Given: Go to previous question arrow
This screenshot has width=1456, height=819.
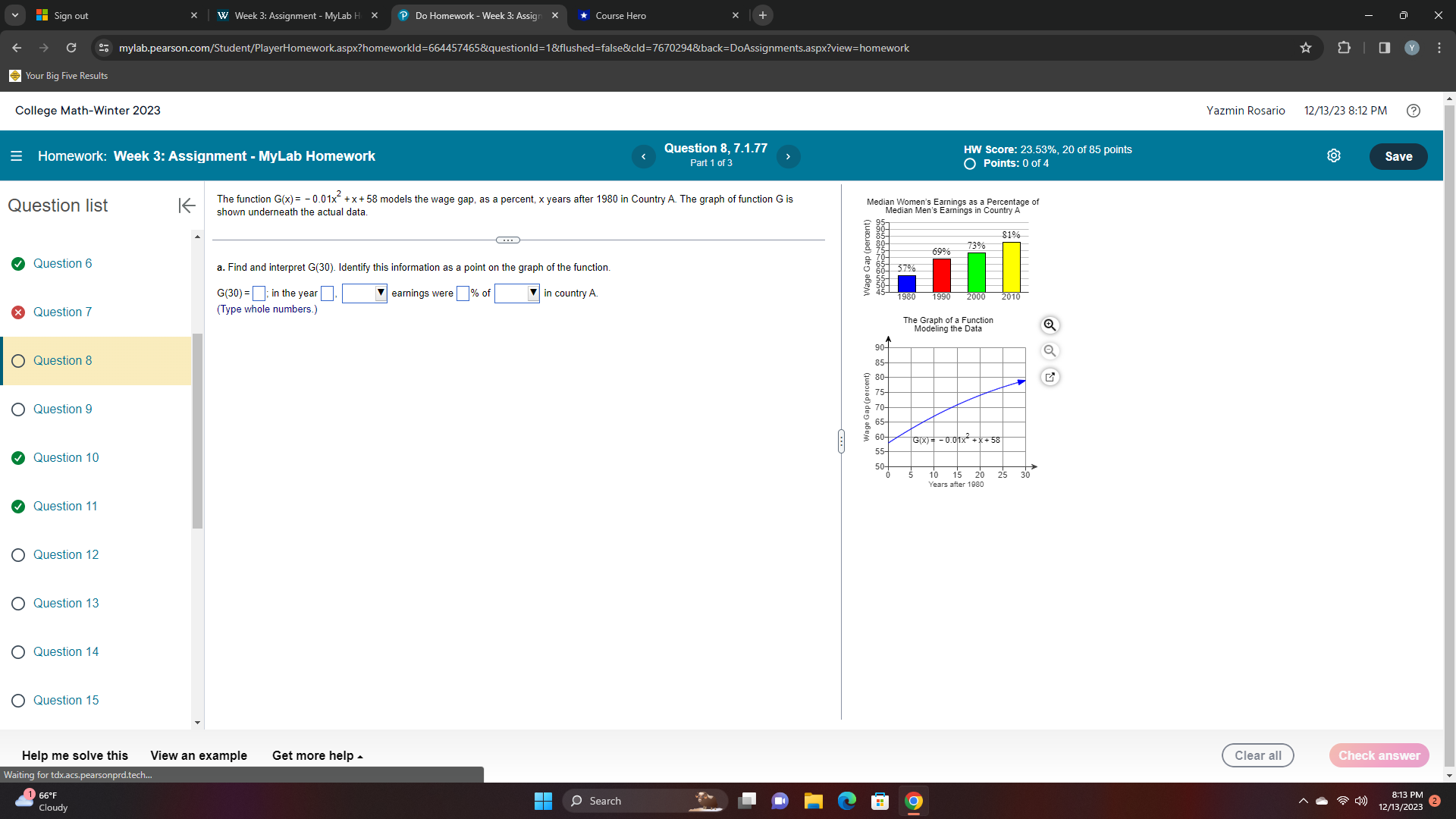Looking at the screenshot, I should click(643, 156).
